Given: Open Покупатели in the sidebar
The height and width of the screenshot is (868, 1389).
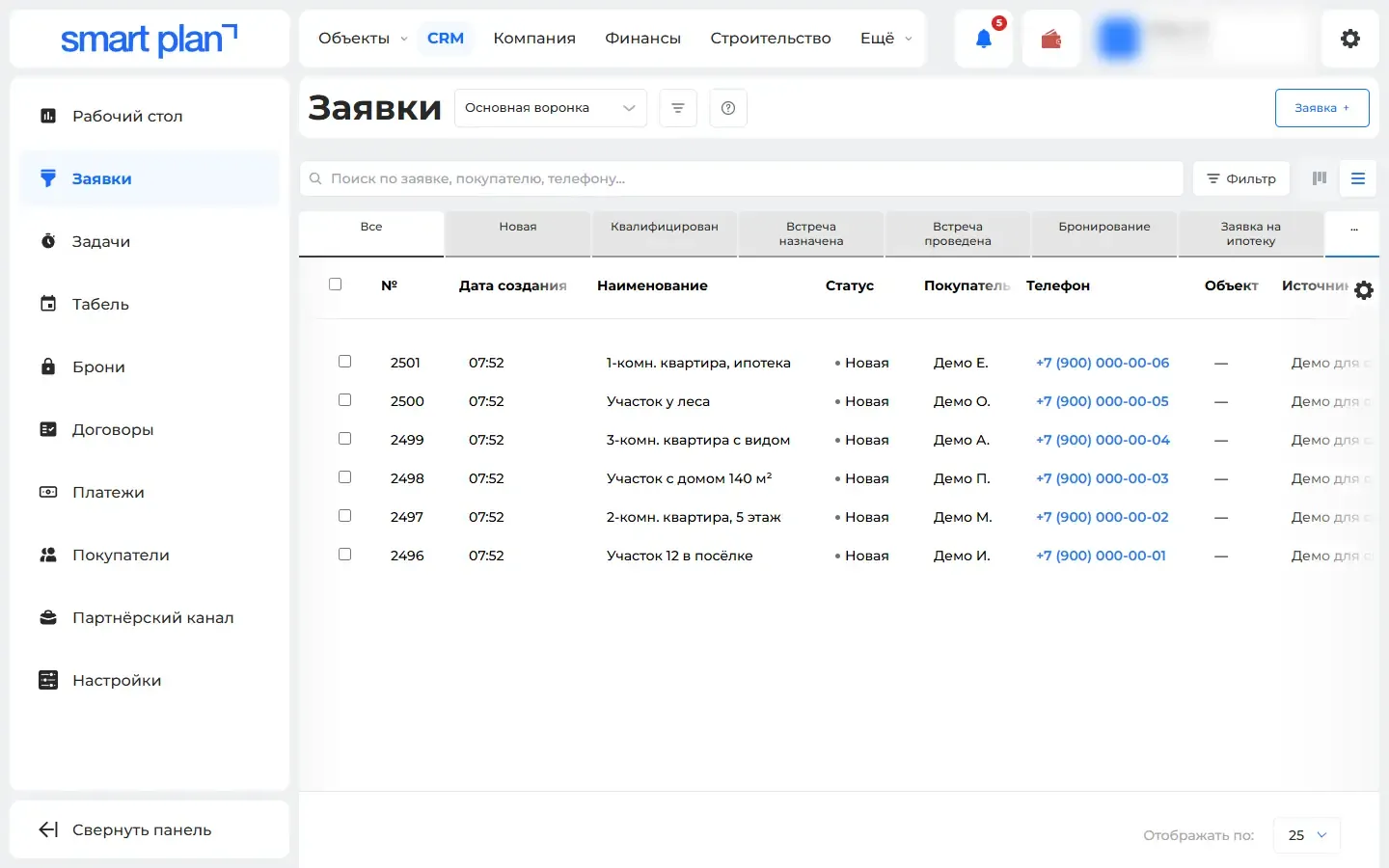Looking at the screenshot, I should coord(150,555).
